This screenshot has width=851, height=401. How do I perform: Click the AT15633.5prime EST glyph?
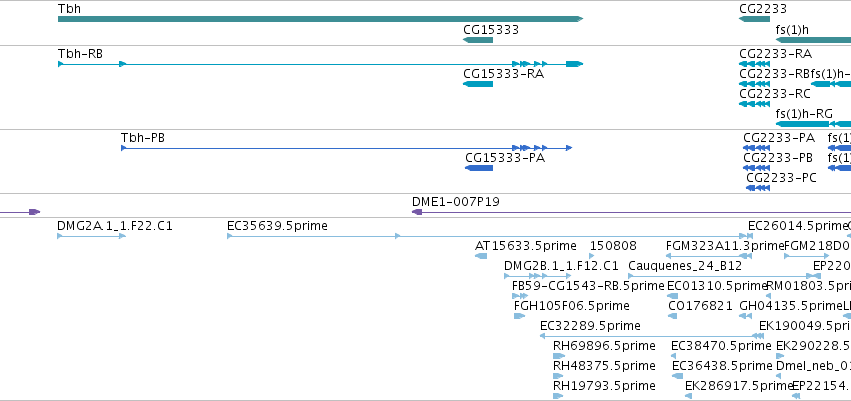[481, 256]
